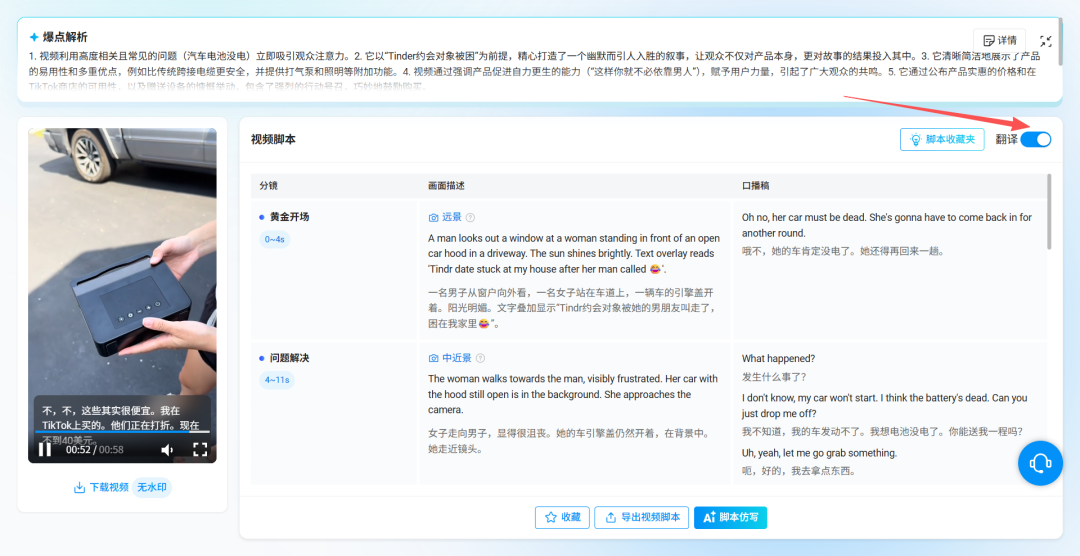The width and height of the screenshot is (1080, 556).
Task: Toggle the 翻译 translation switch
Action: (1035, 139)
